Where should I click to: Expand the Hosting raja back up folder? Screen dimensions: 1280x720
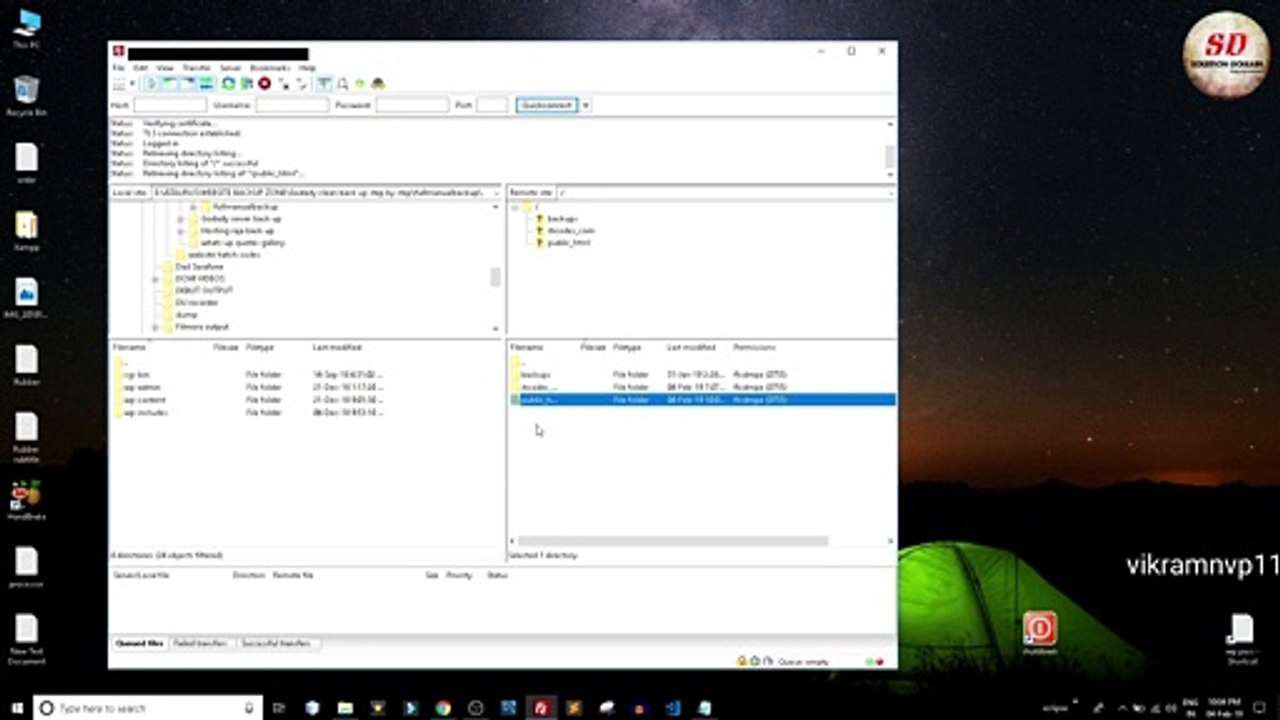coord(181,230)
